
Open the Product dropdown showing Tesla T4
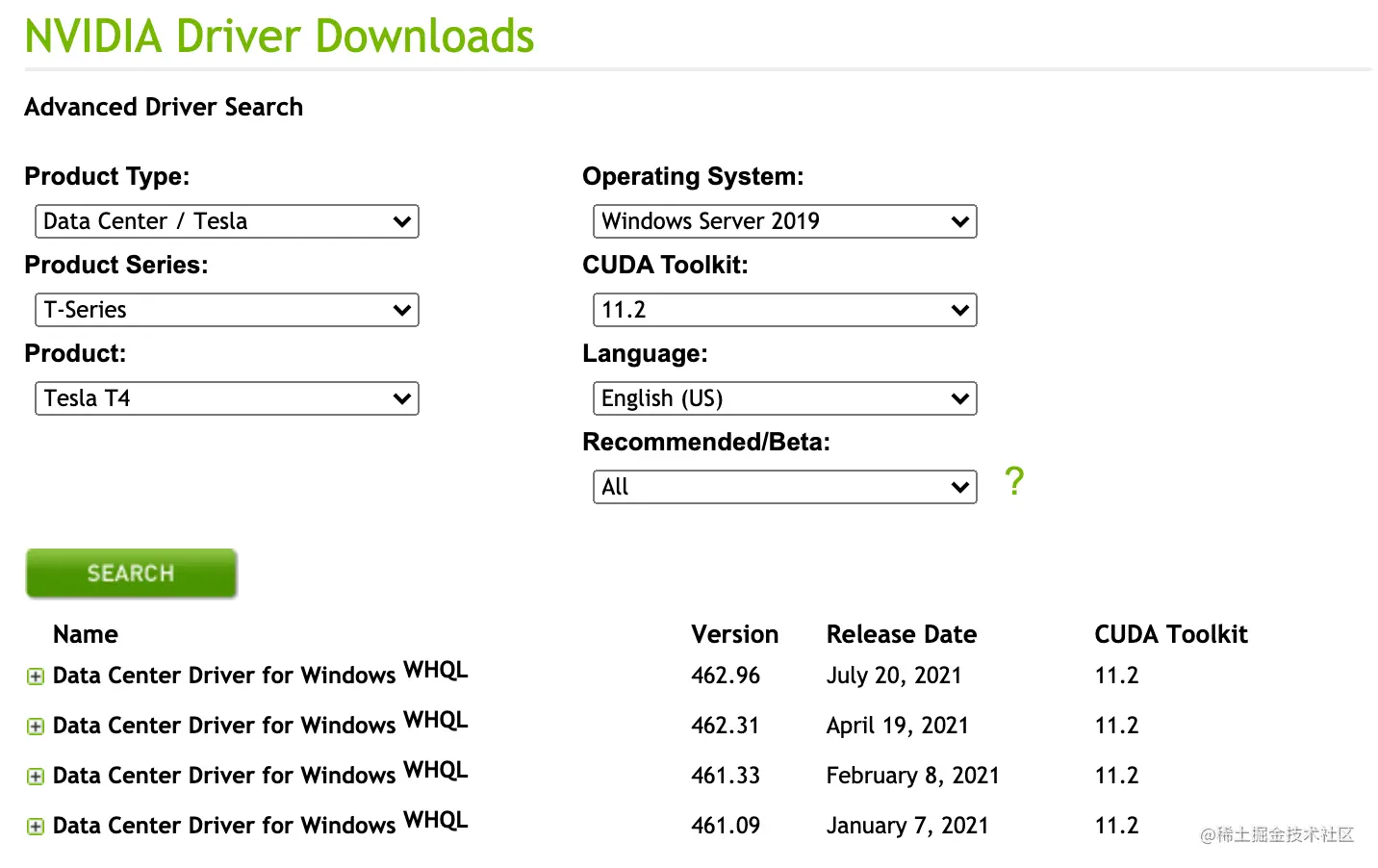[x=227, y=398]
